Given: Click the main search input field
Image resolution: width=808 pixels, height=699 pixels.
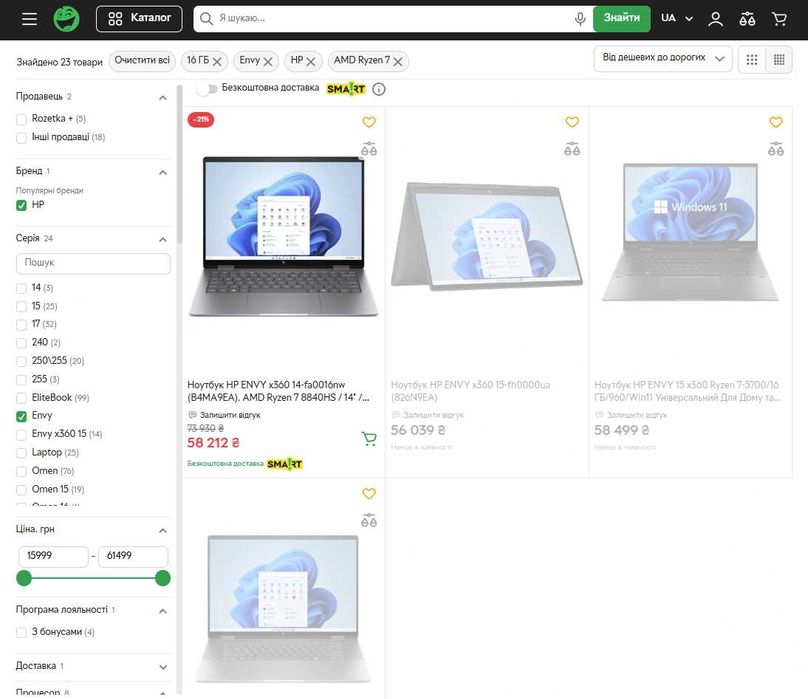Looking at the screenshot, I should pyautogui.click(x=394, y=19).
